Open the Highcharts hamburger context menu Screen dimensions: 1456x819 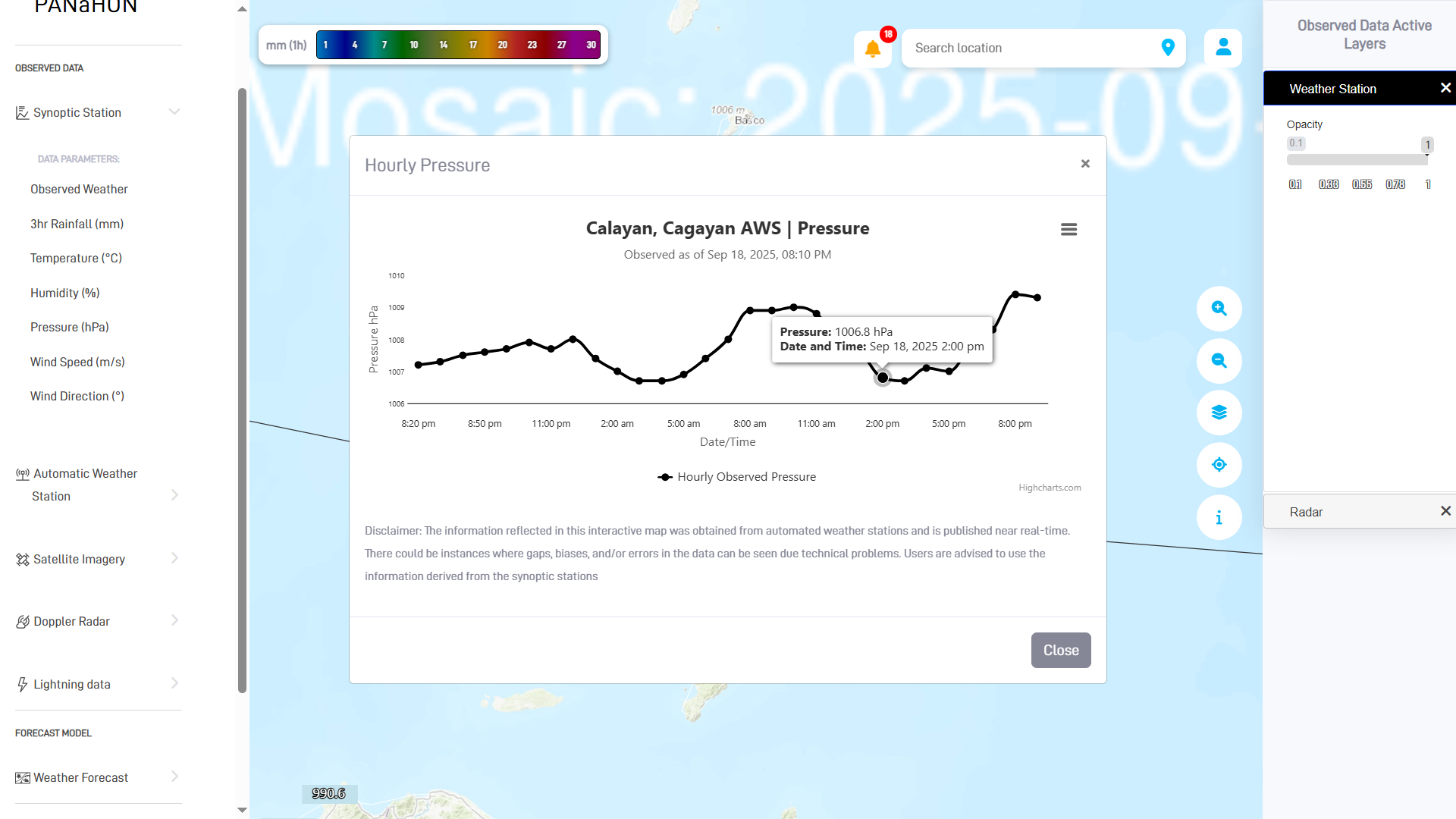point(1068,229)
